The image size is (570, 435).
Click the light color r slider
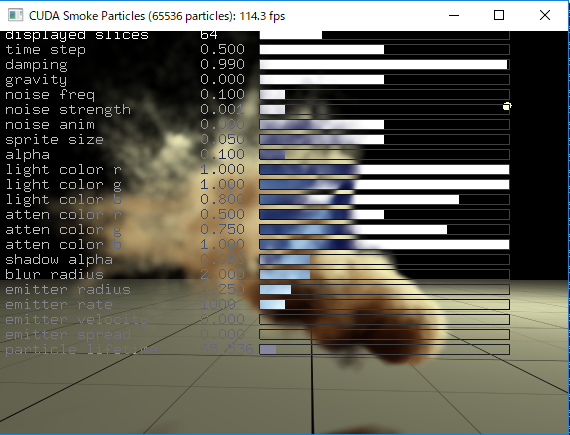tap(385, 170)
